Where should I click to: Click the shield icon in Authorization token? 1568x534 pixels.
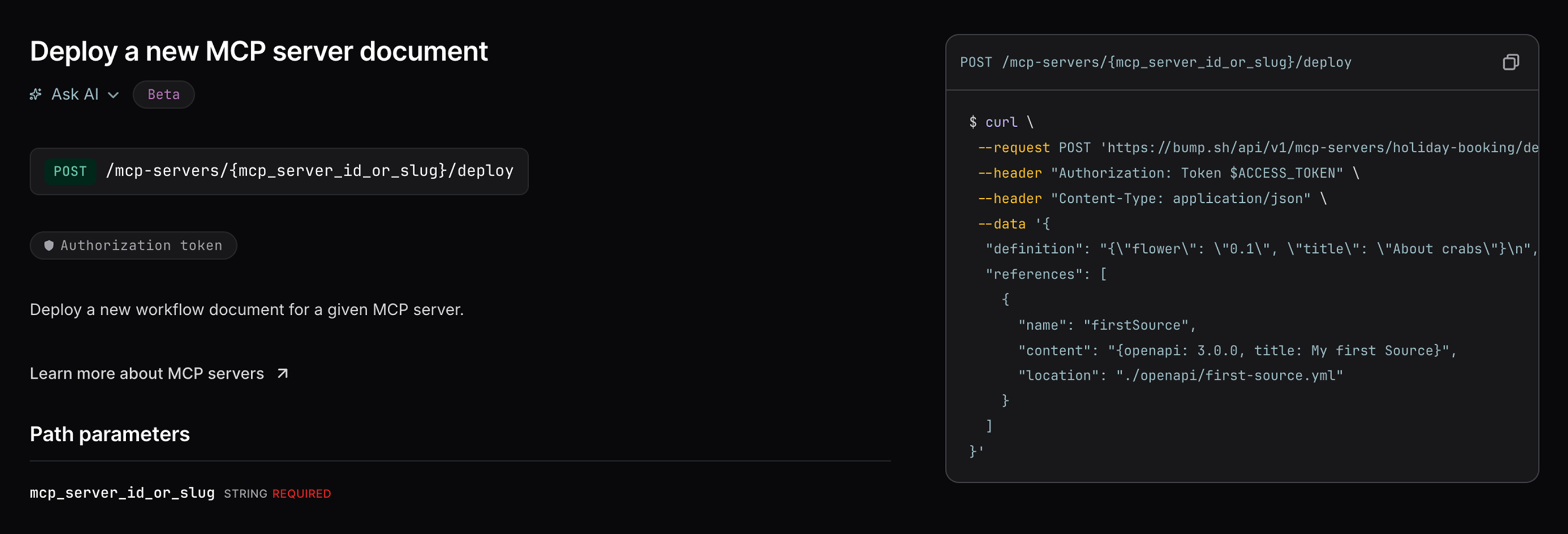[x=49, y=245]
